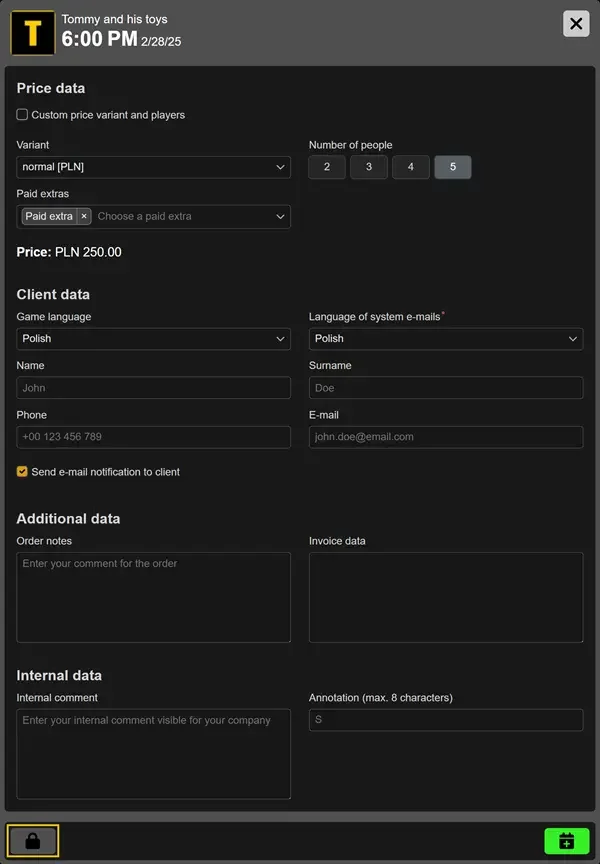The image size is (600, 864).
Task: Close the reservation dialog with X
Action: pyautogui.click(x=576, y=24)
